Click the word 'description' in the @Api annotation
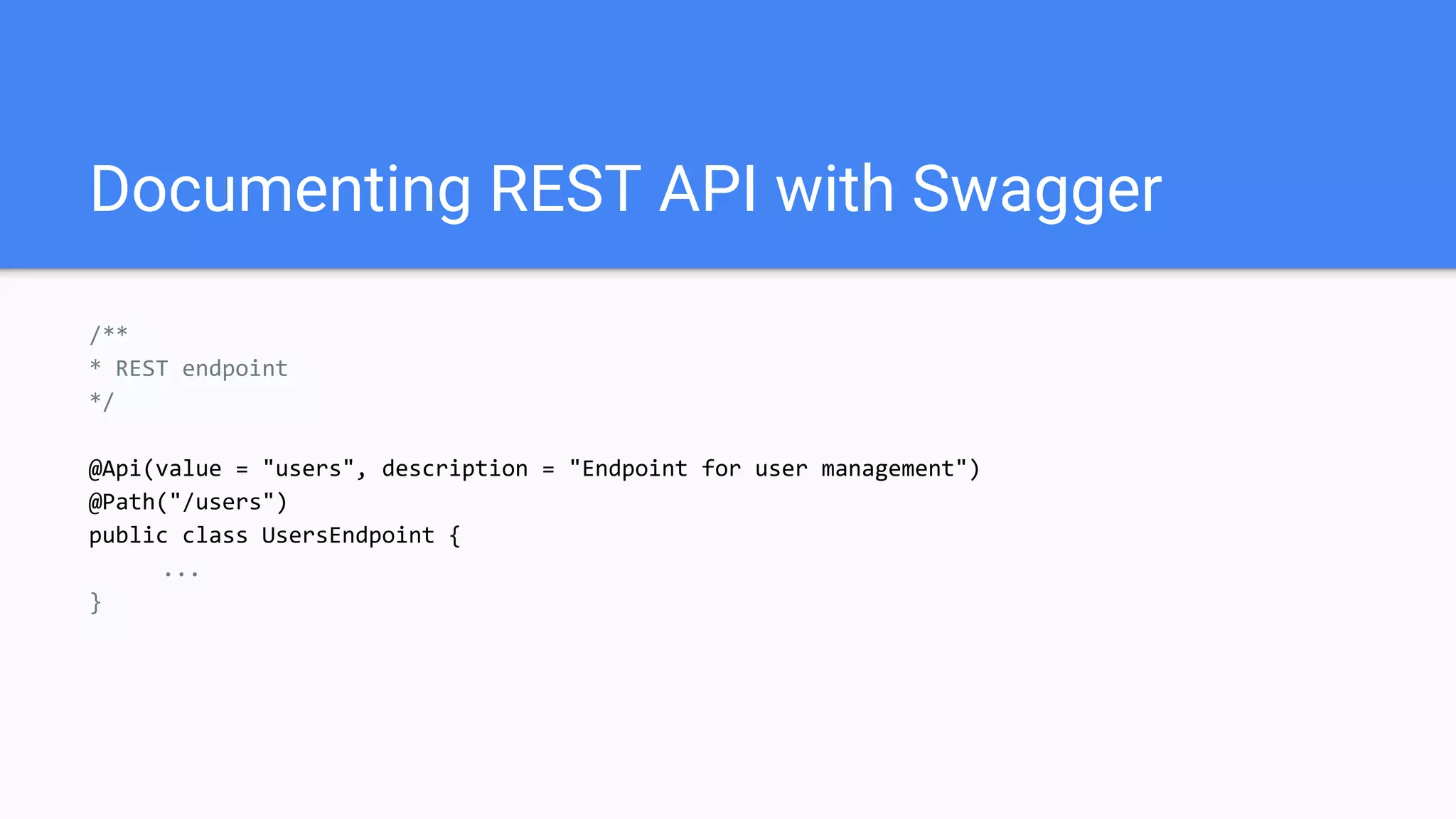 tap(454, 469)
